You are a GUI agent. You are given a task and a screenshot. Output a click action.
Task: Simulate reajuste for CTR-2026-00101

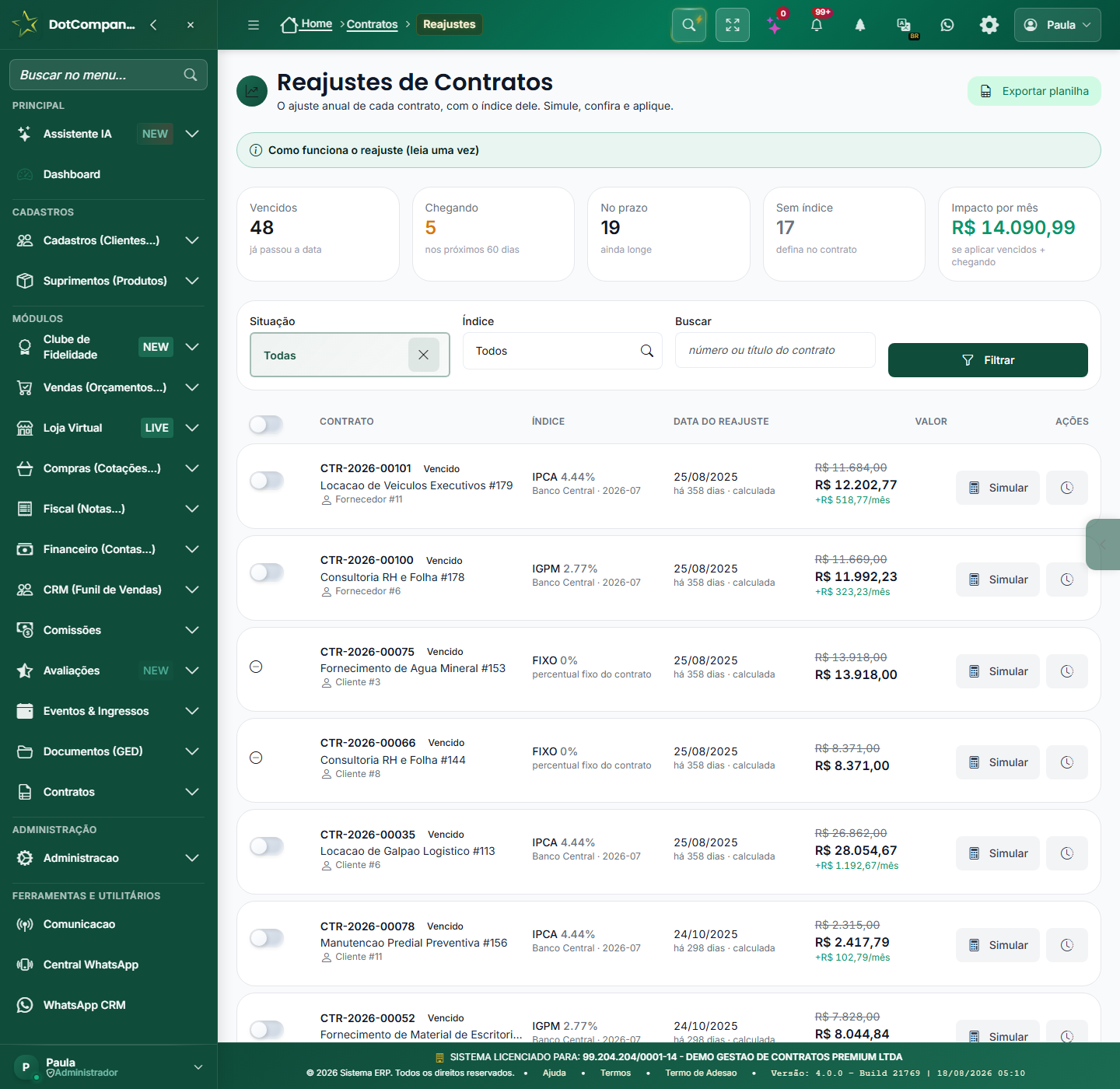tap(997, 488)
